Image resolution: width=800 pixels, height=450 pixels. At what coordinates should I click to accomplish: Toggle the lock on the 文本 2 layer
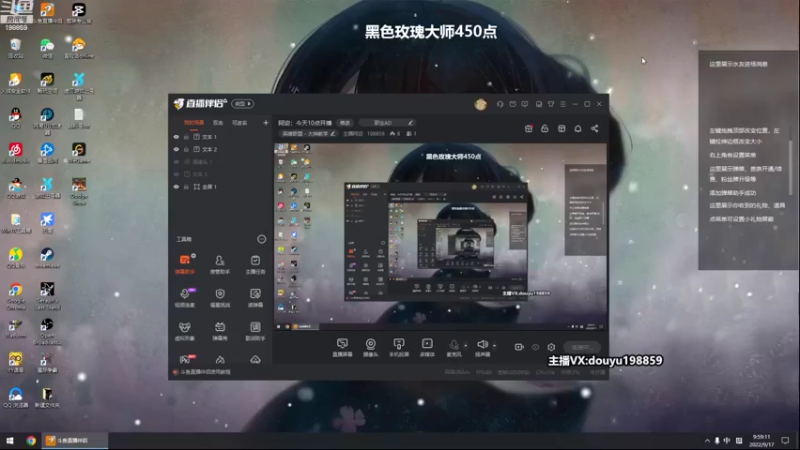(186, 149)
